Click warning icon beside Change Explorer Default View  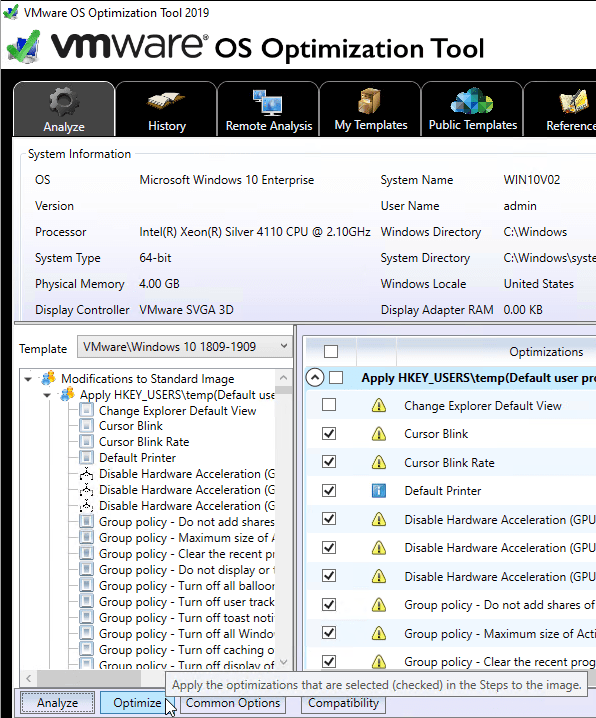point(379,405)
